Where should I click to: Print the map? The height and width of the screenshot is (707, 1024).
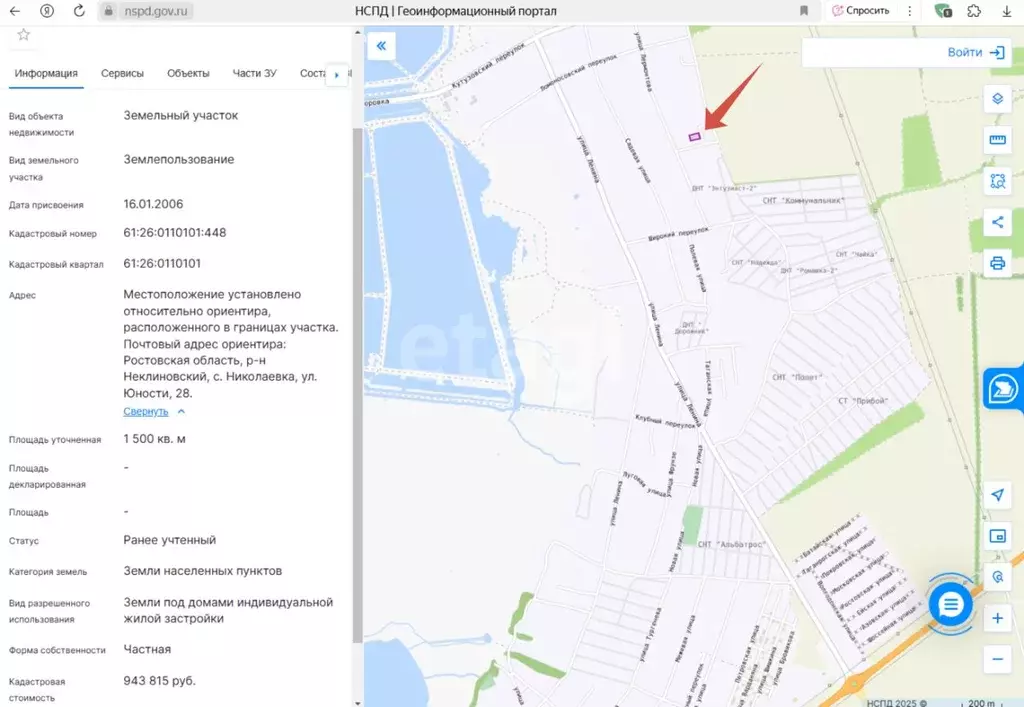click(x=997, y=263)
